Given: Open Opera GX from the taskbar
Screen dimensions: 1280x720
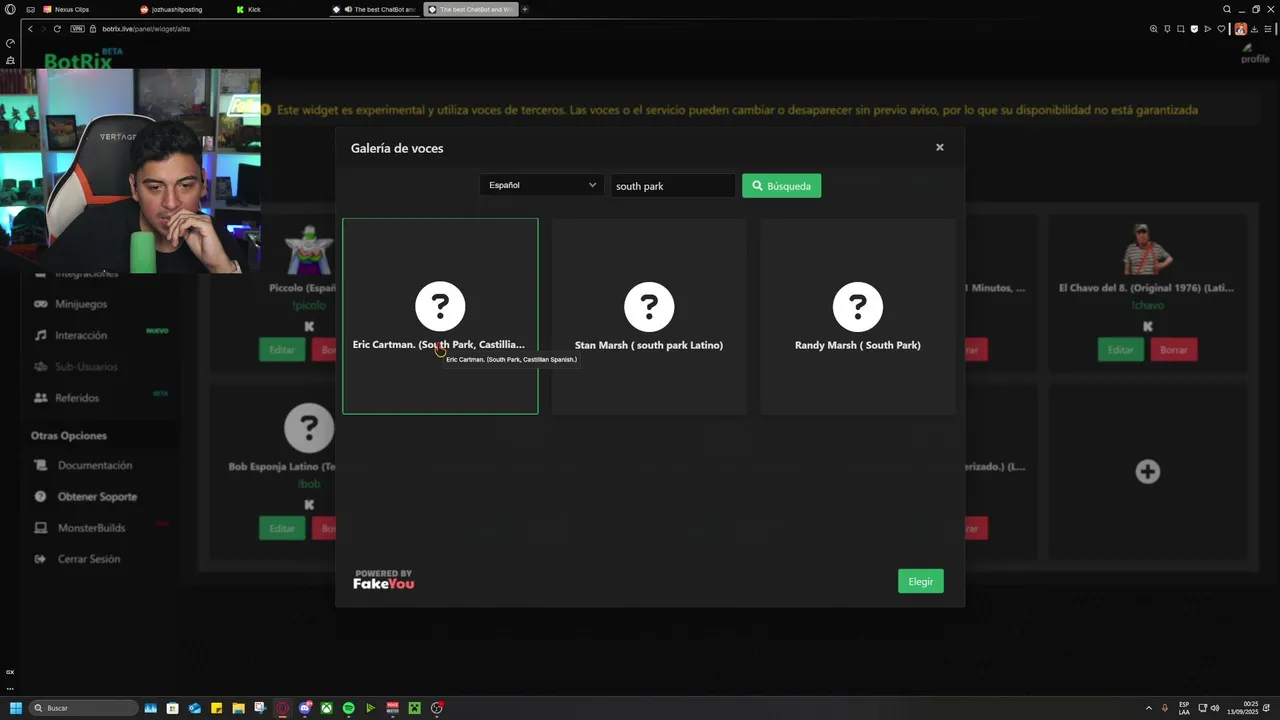Looking at the screenshot, I should tap(283, 708).
